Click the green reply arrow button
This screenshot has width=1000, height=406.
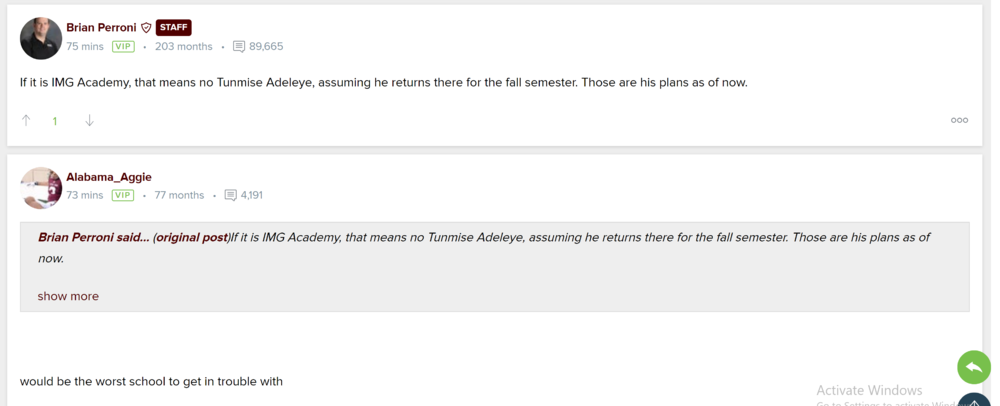(973, 367)
